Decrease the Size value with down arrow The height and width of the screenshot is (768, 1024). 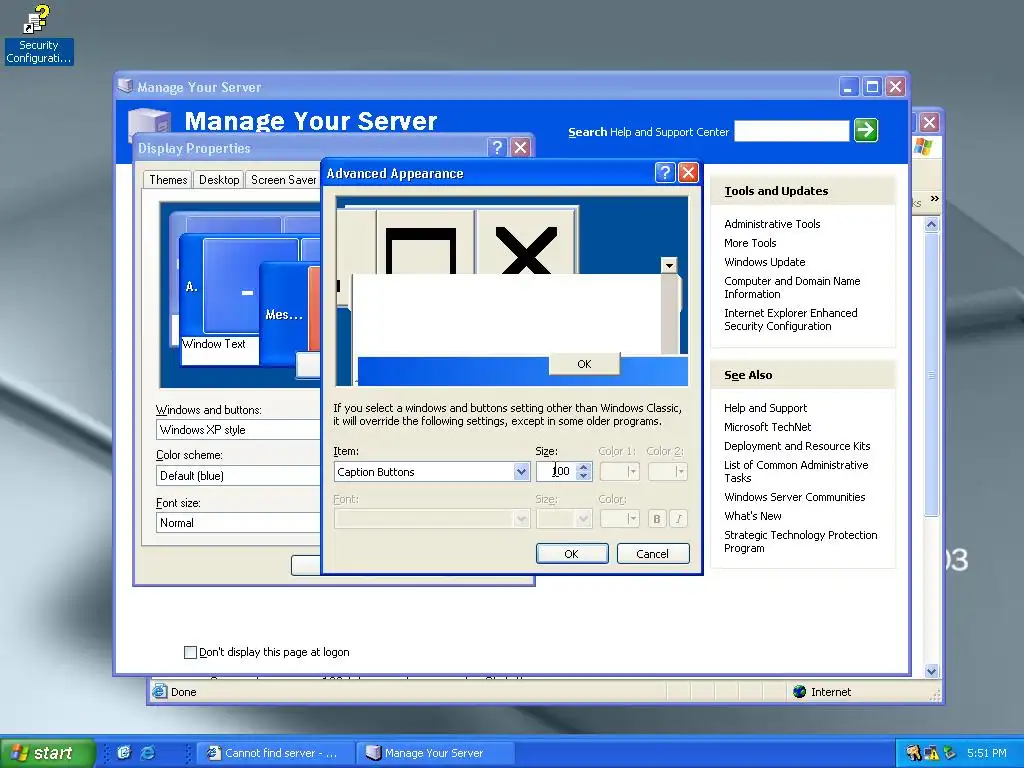584,476
